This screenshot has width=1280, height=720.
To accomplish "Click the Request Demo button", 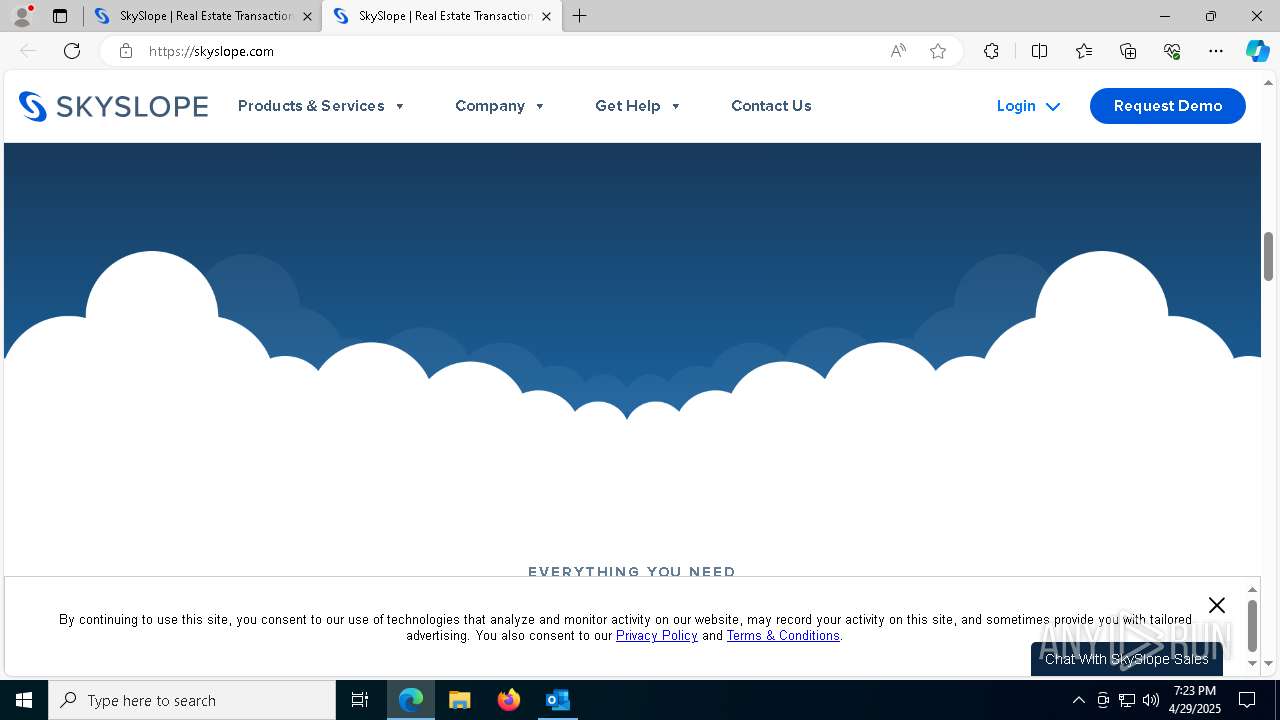I will (1168, 106).
